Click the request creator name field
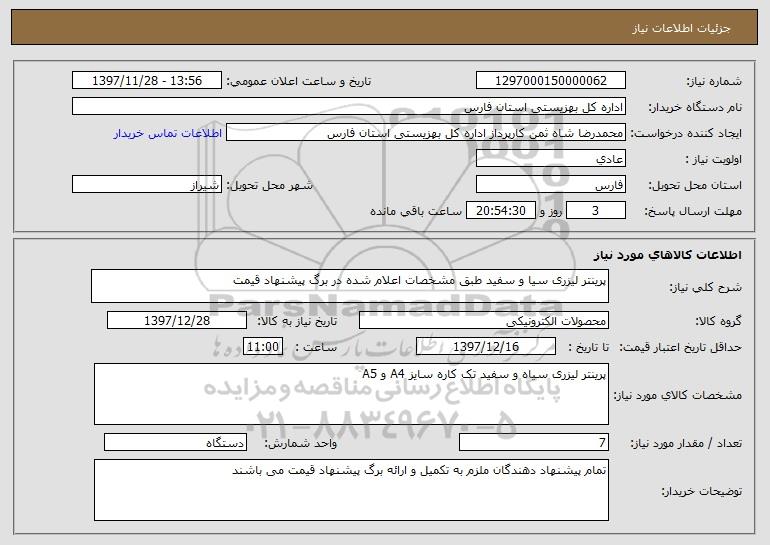The width and height of the screenshot is (770, 545). [426, 133]
